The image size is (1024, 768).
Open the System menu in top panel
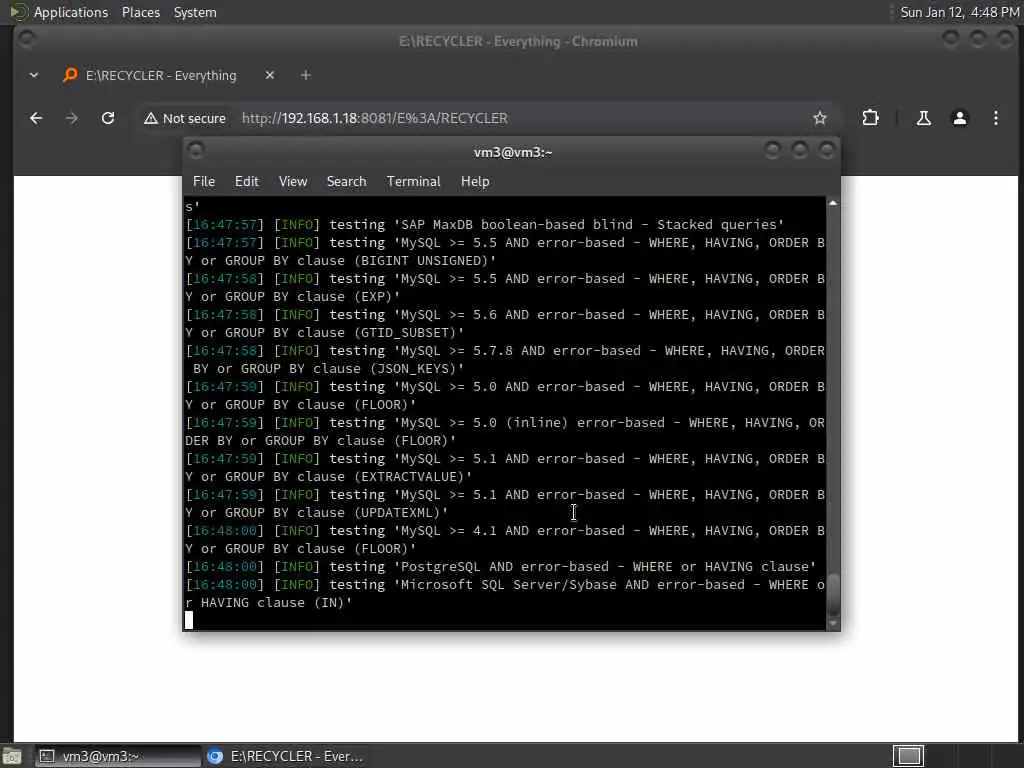click(195, 12)
